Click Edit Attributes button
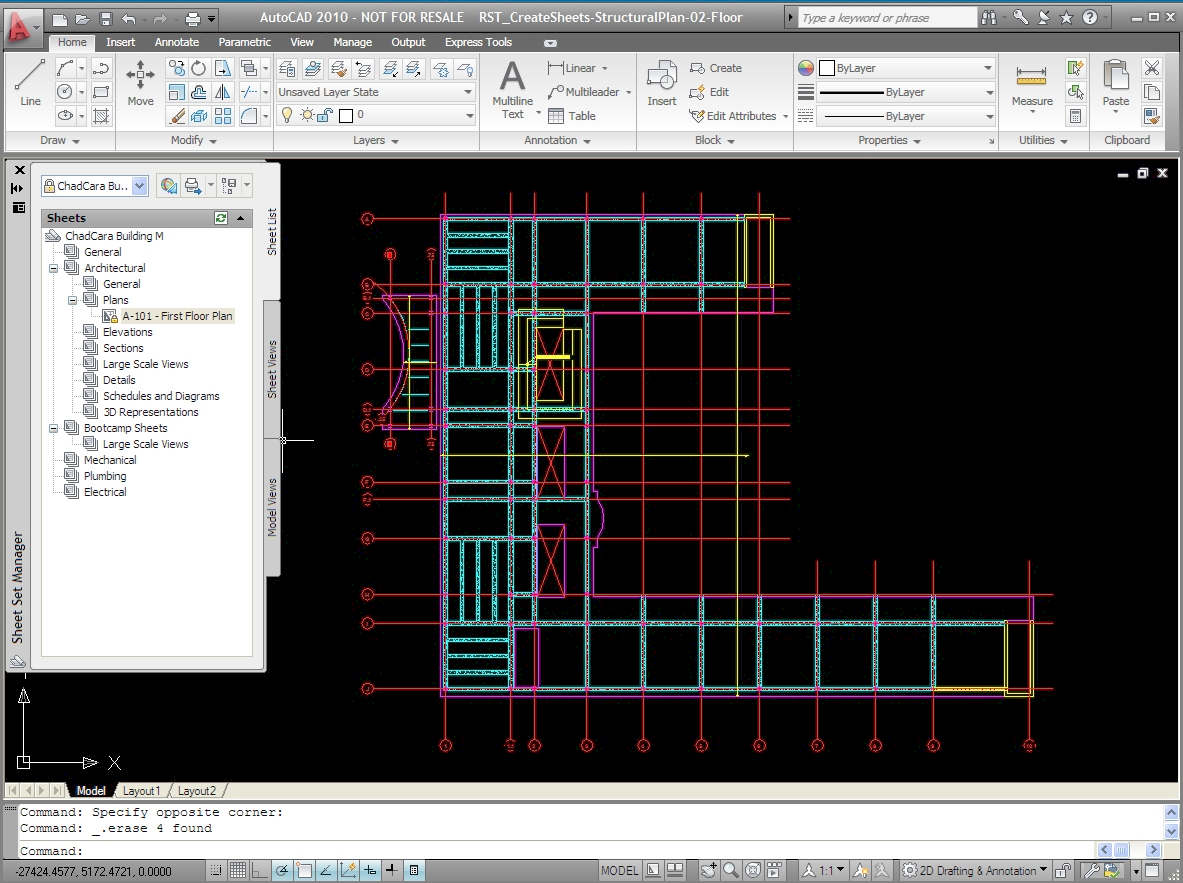 point(738,116)
